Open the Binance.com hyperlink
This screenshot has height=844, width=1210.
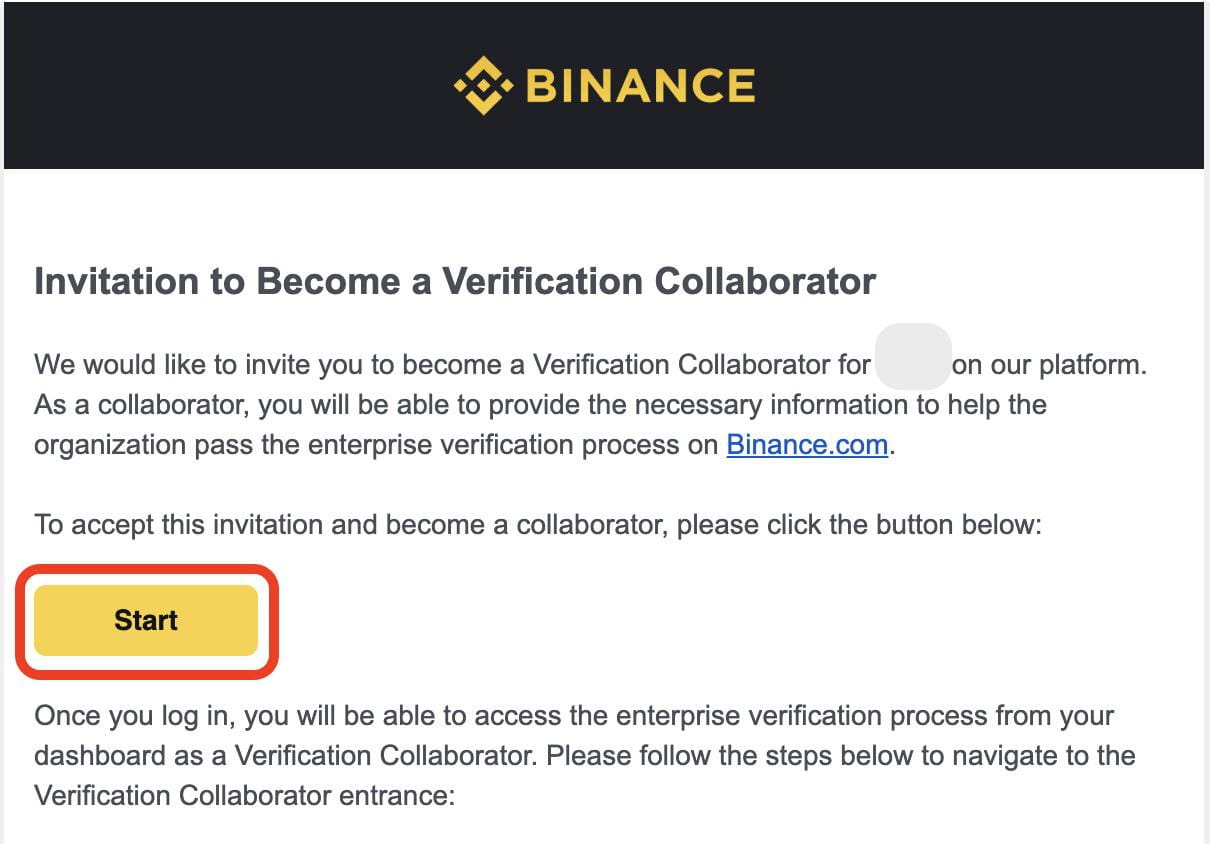[x=807, y=444]
